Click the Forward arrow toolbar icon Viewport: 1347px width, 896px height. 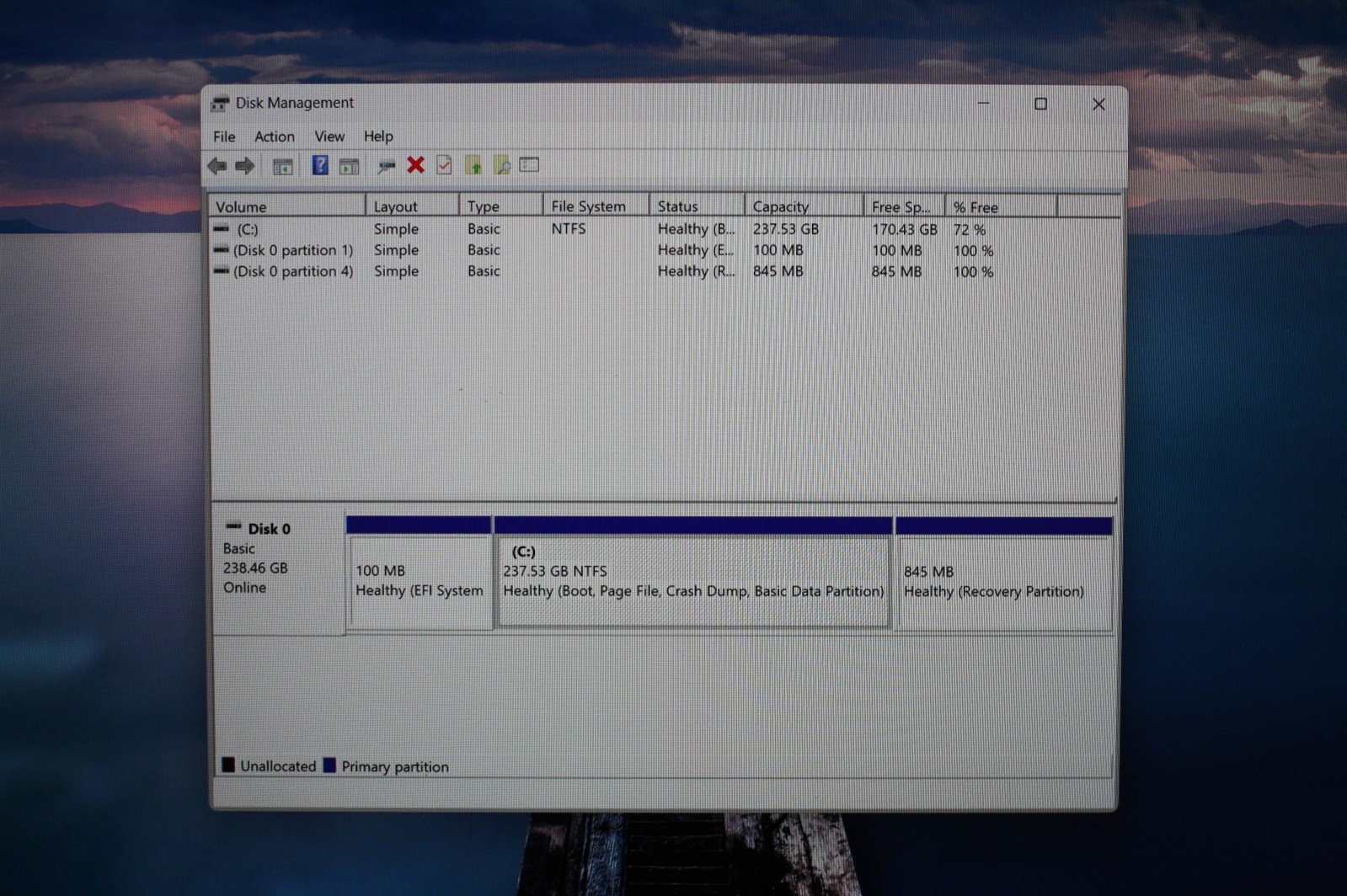click(x=245, y=166)
